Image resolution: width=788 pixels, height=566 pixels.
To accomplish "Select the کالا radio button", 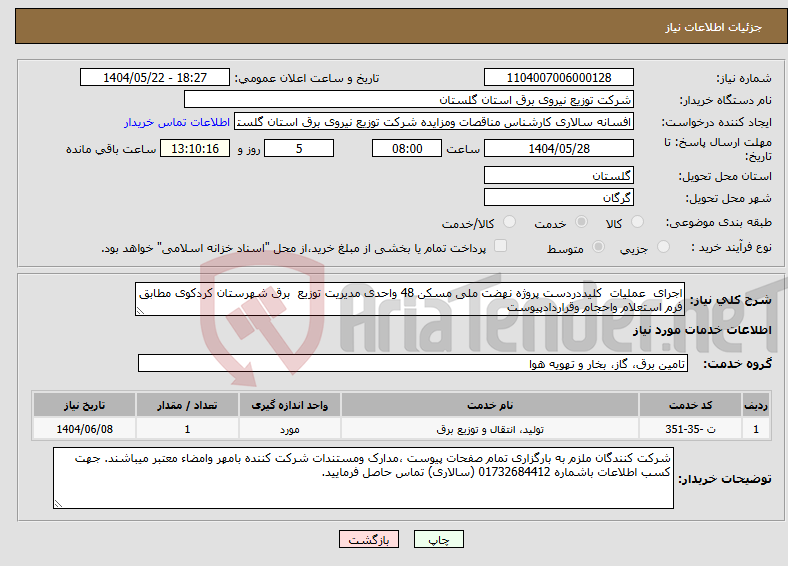I will click(637, 222).
